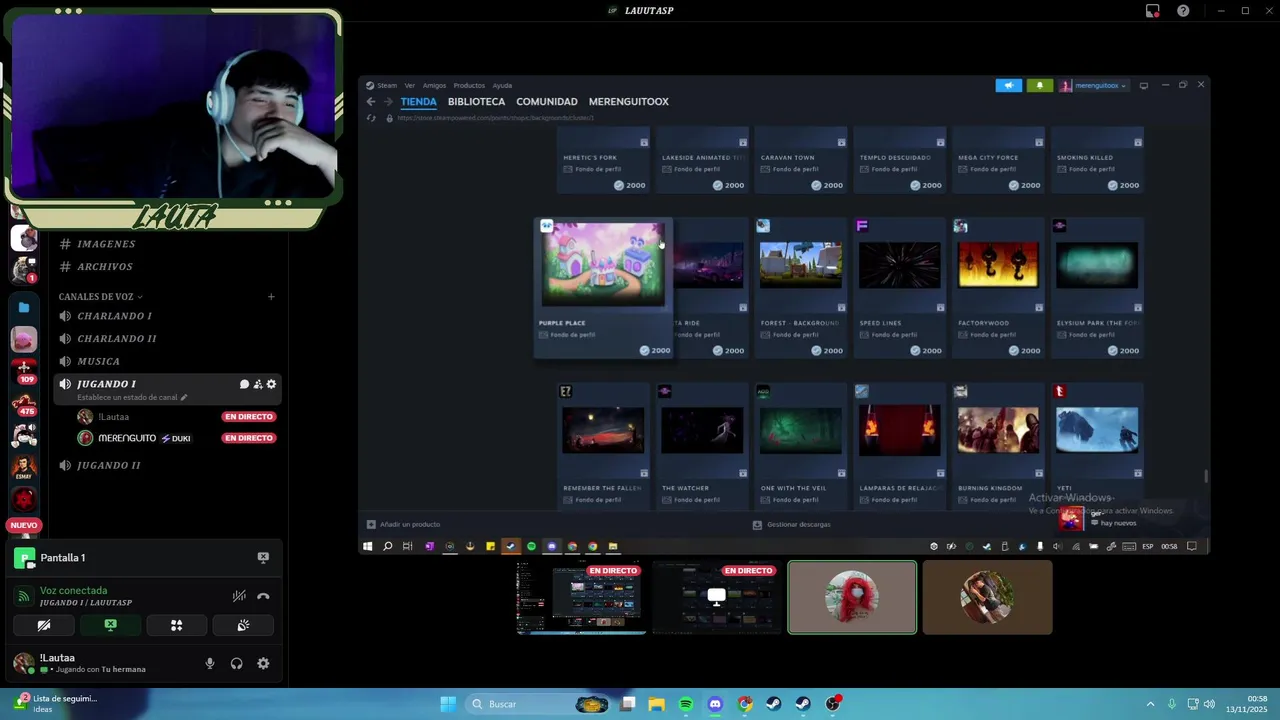Click the NUEVO unread indicator
The image size is (1280, 720).
coord(24,525)
